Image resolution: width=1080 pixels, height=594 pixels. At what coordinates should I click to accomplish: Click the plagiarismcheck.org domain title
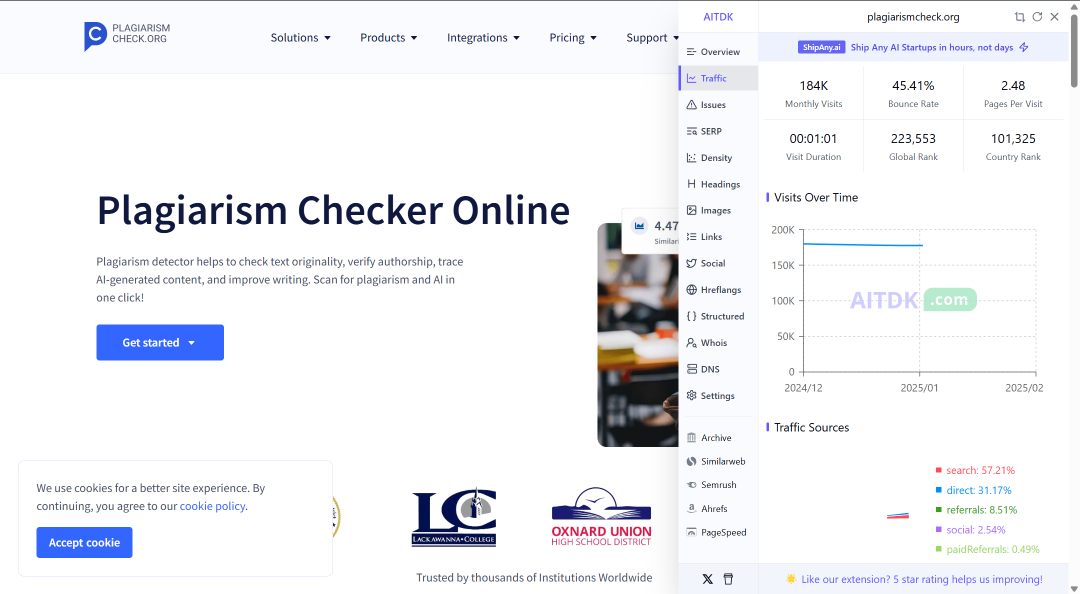point(913,17)
